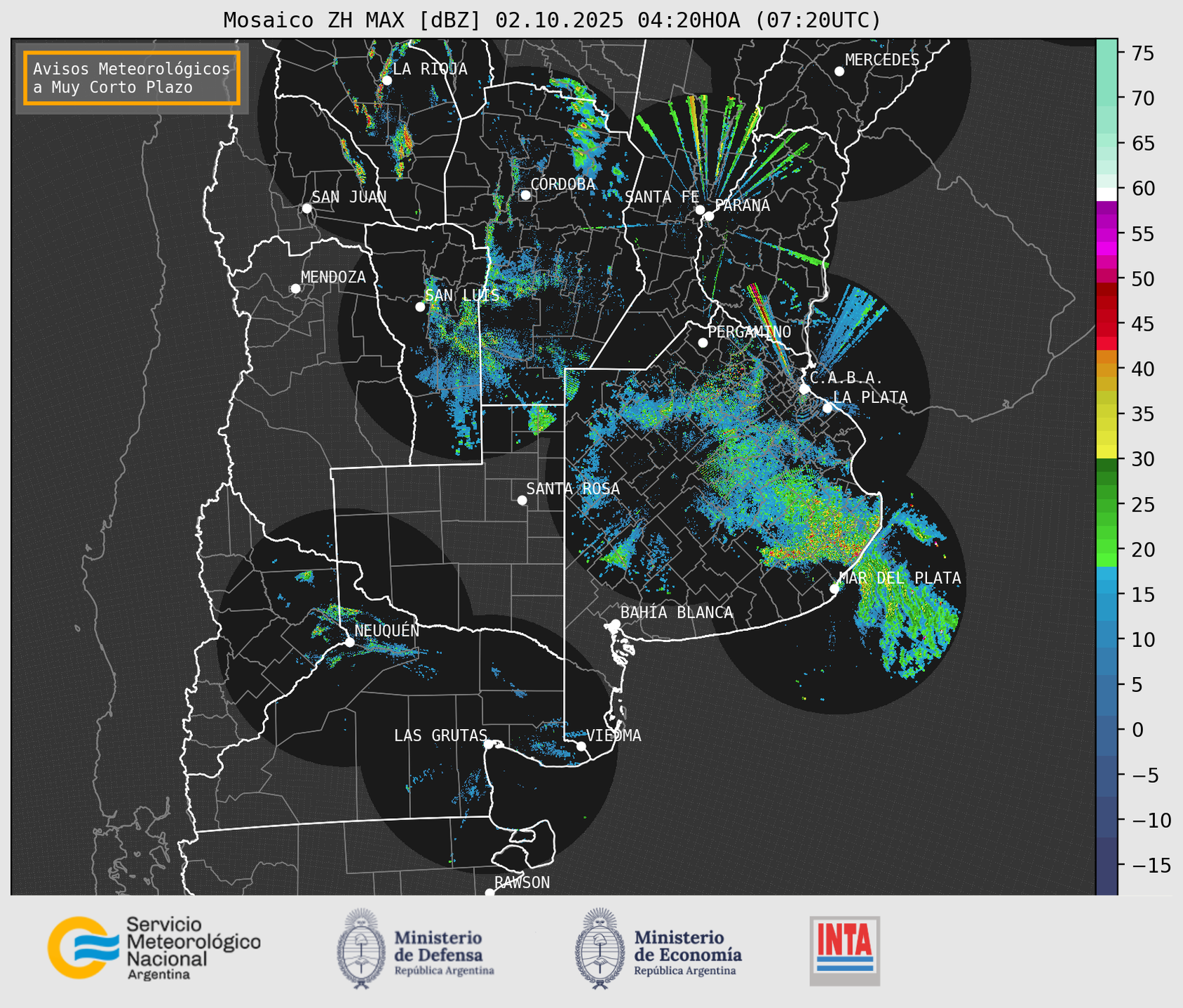1183x1008 pixels.
Task: Click the Córdoba city marker dot
Action: [x=525, y=195]
